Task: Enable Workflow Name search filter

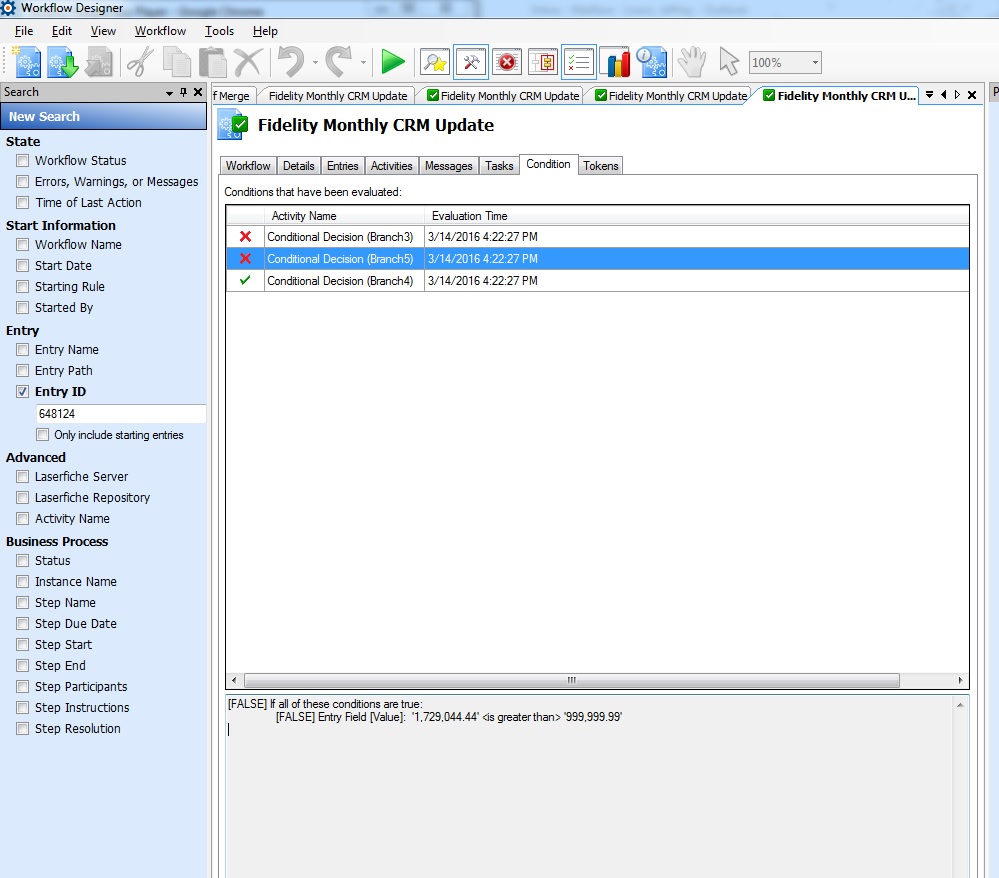Action: pos(23,245)
